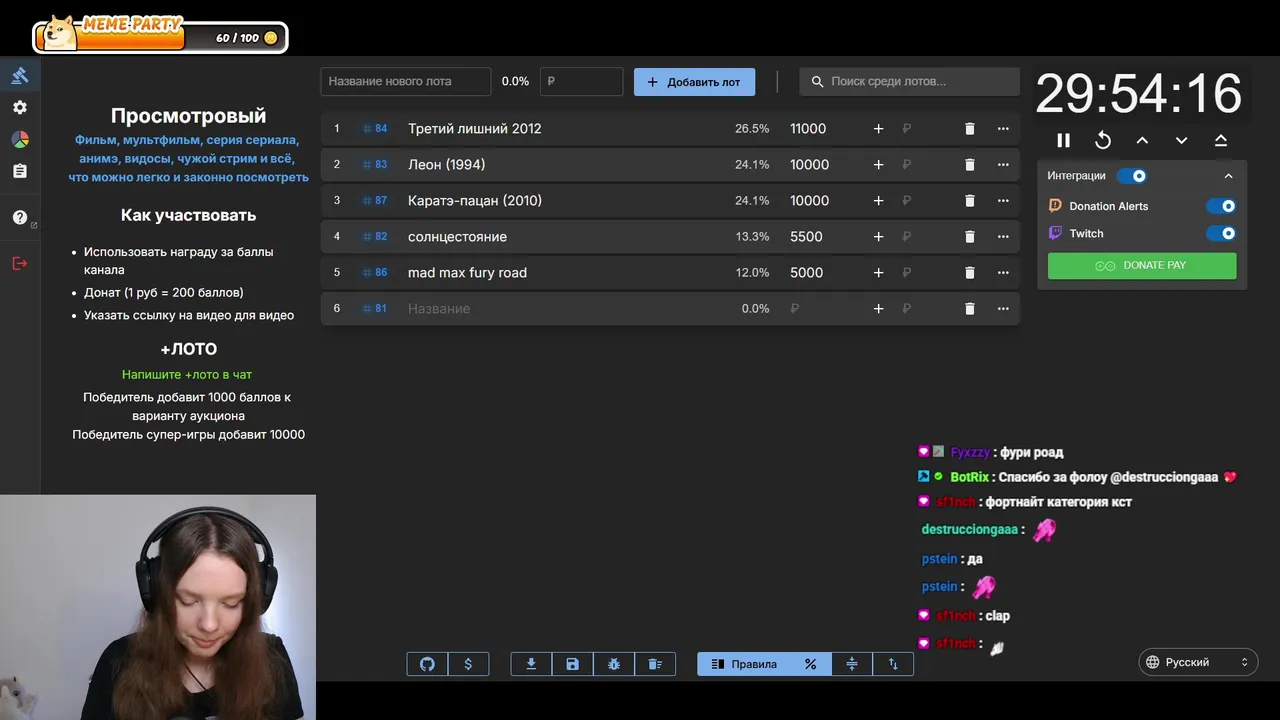Click the red logout icon in sidebar
1280x720 pixels.
tap(20, 263)
